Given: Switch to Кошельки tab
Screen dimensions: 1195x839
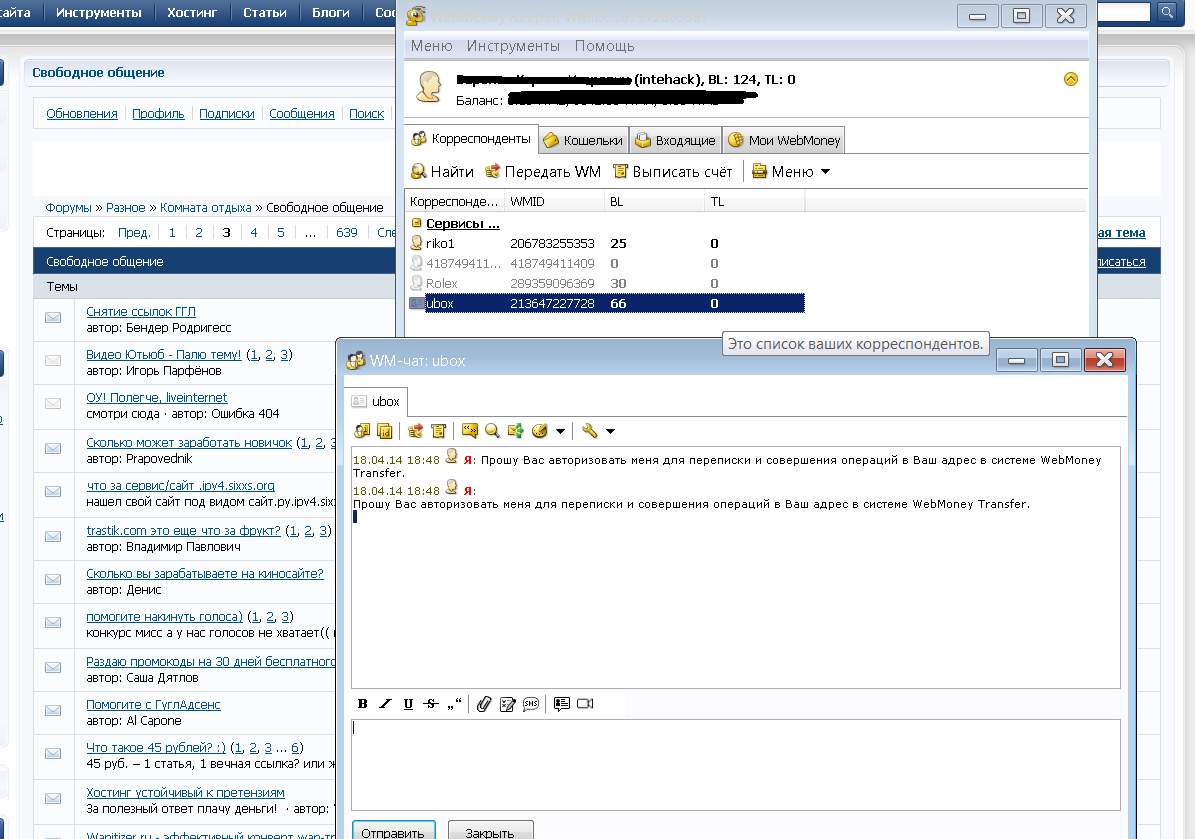Looking at the screenshot, I should pyautogui.click(x=584, y=140).
